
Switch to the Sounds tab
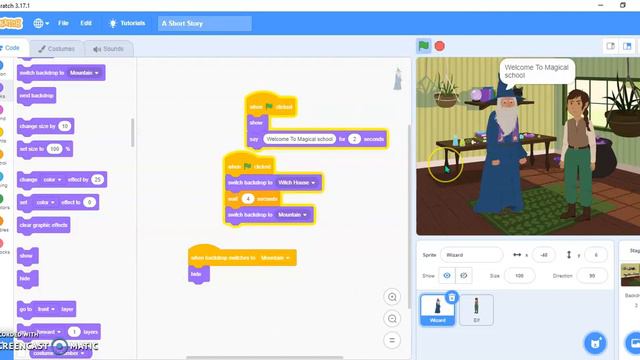(x=108, y=49)
